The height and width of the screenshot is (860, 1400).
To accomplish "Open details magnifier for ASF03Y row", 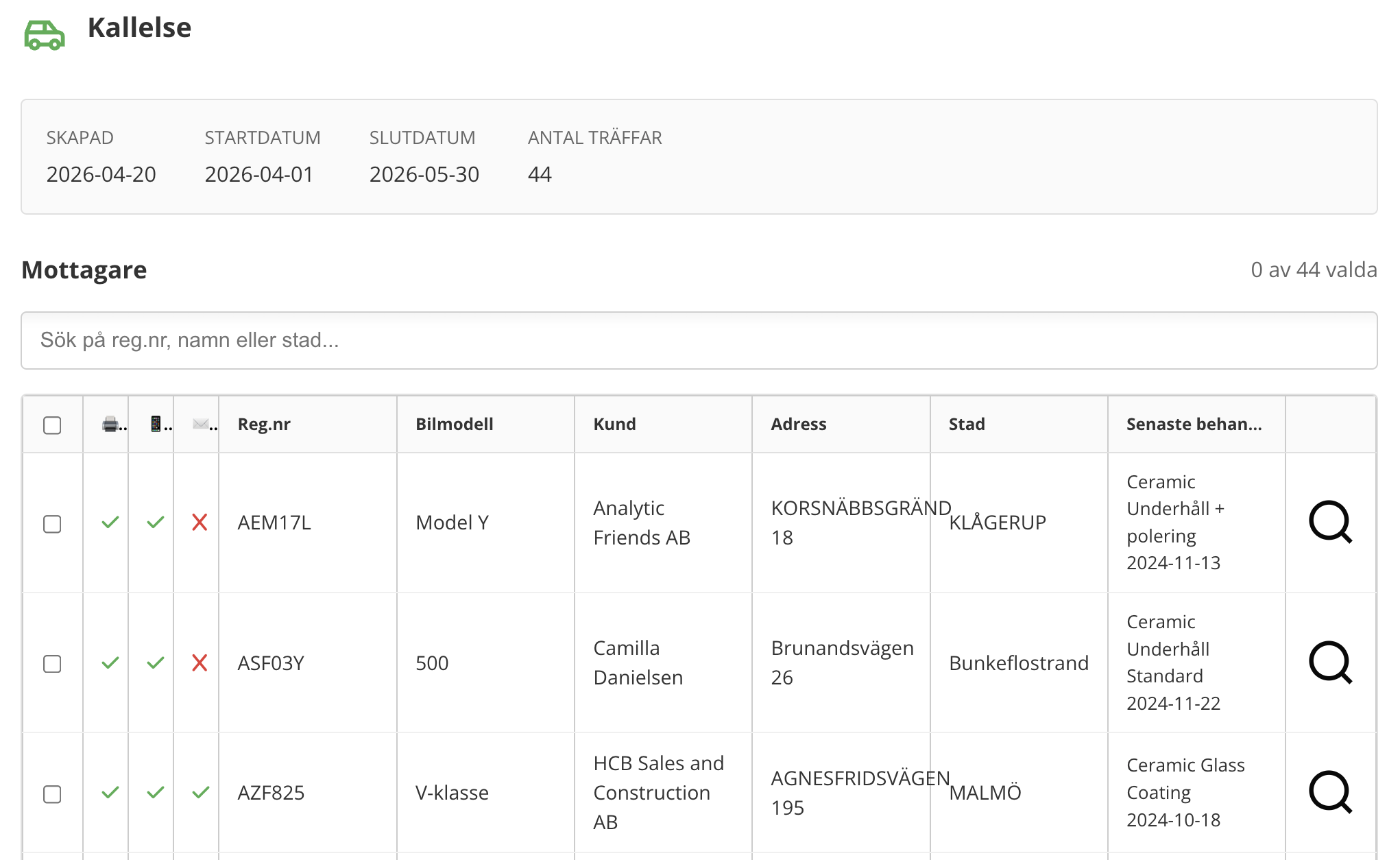I will coord(1329,662).
